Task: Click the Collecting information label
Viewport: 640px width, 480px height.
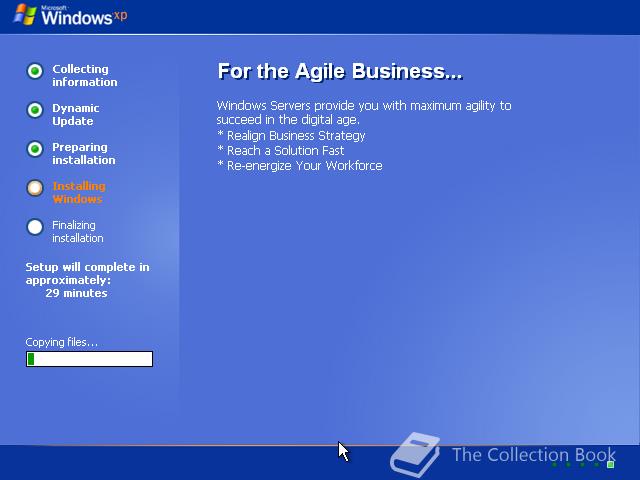Action: pos(84,76)
